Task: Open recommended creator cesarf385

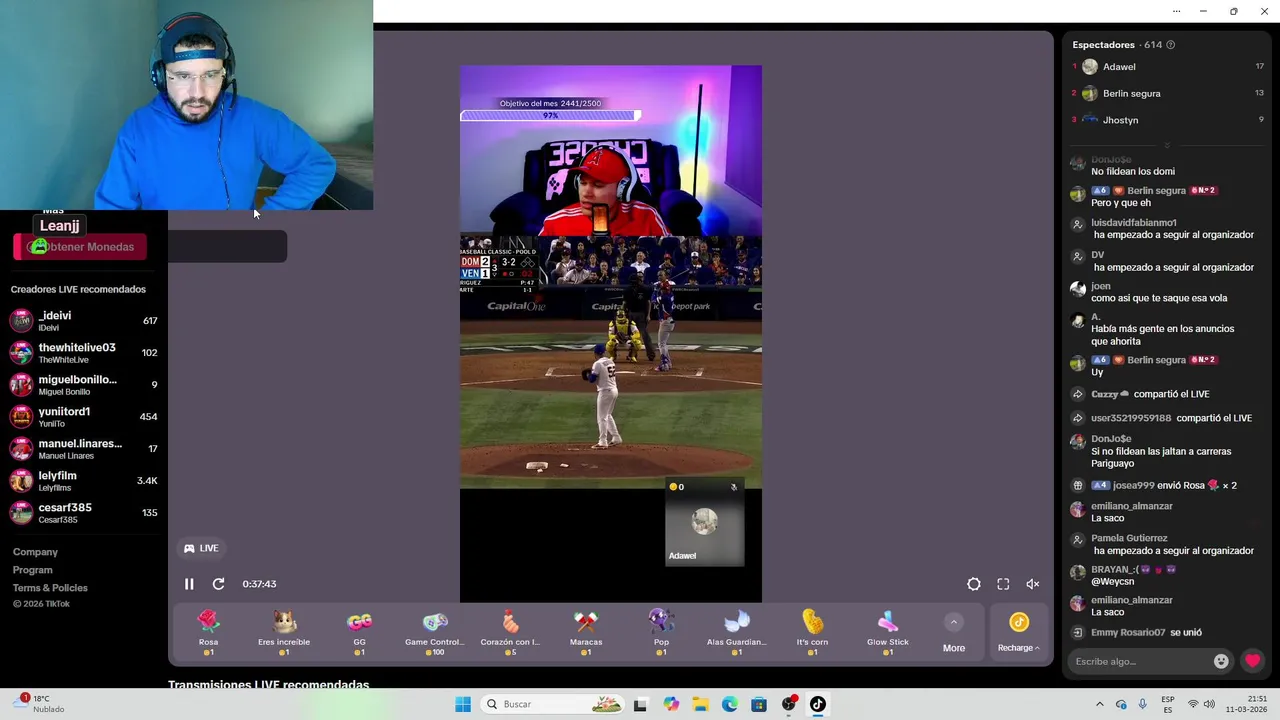Action: (x=84, y=513)
